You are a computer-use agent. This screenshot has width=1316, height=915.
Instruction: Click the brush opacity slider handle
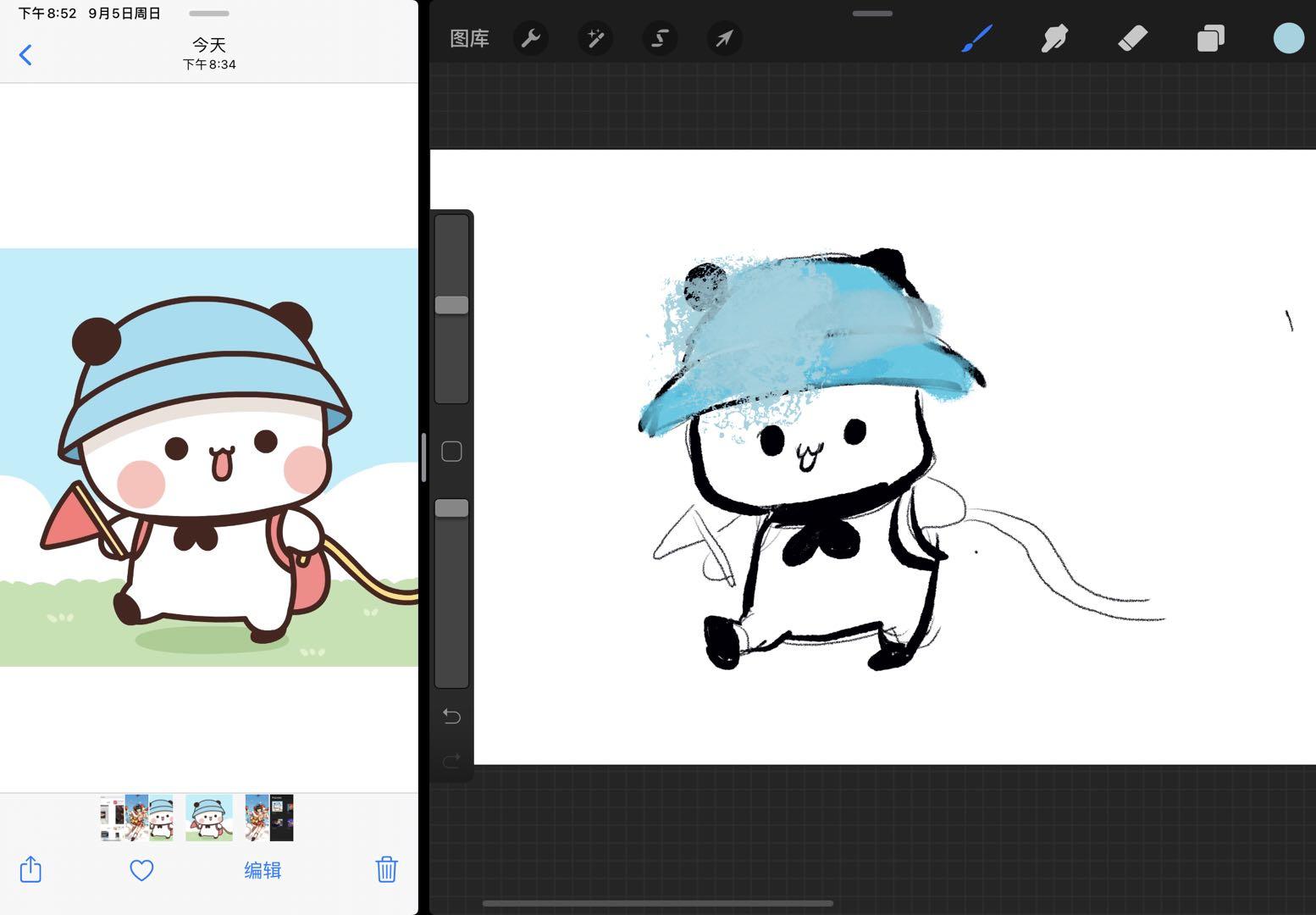coord(451,508)
